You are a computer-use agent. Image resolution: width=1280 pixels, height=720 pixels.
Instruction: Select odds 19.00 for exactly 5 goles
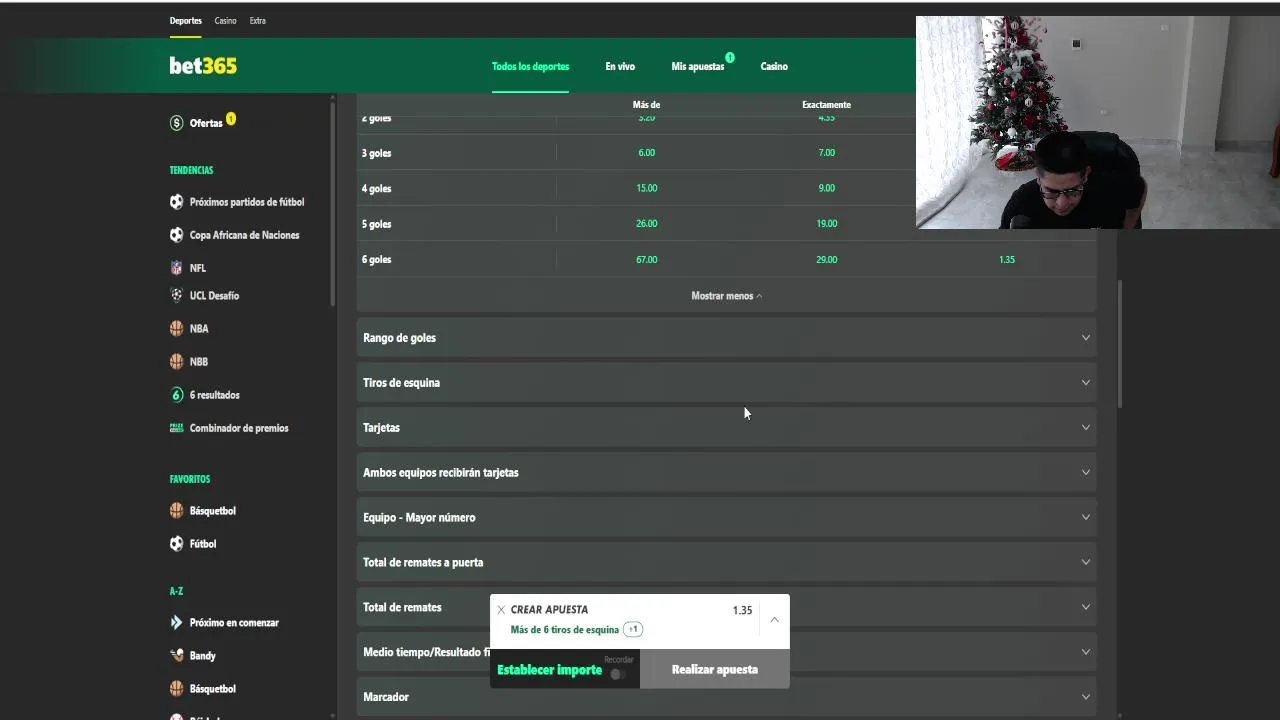pos(826,224)
